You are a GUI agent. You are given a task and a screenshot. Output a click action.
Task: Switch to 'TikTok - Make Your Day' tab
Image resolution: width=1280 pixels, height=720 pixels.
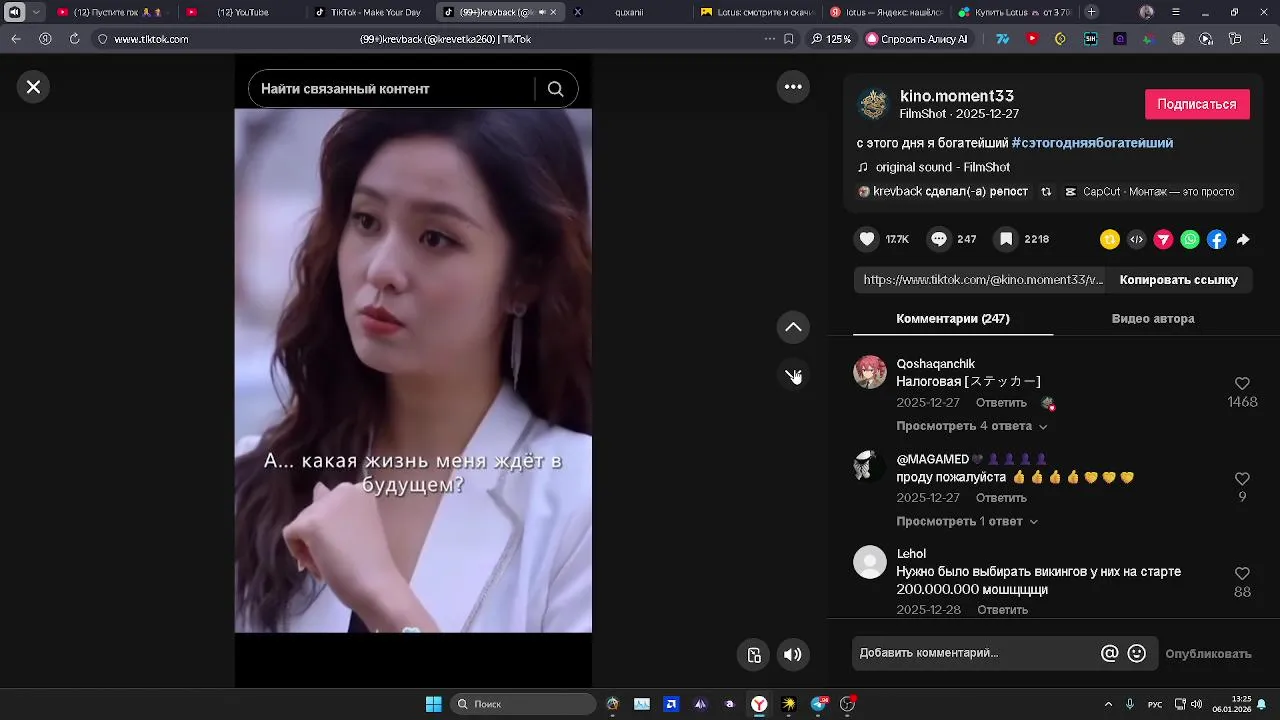[368, 12]
